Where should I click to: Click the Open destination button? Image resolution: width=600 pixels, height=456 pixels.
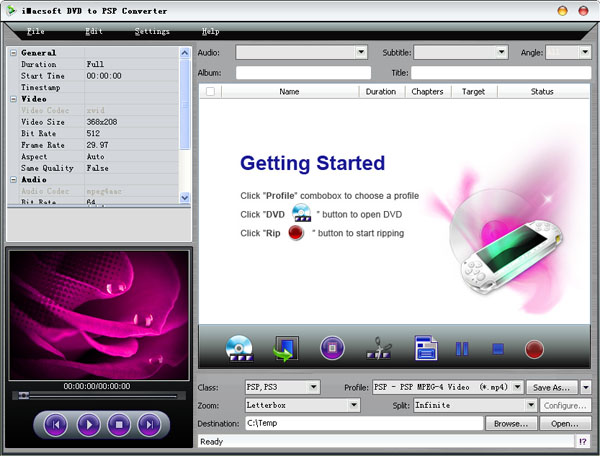[x=565, y=423]
